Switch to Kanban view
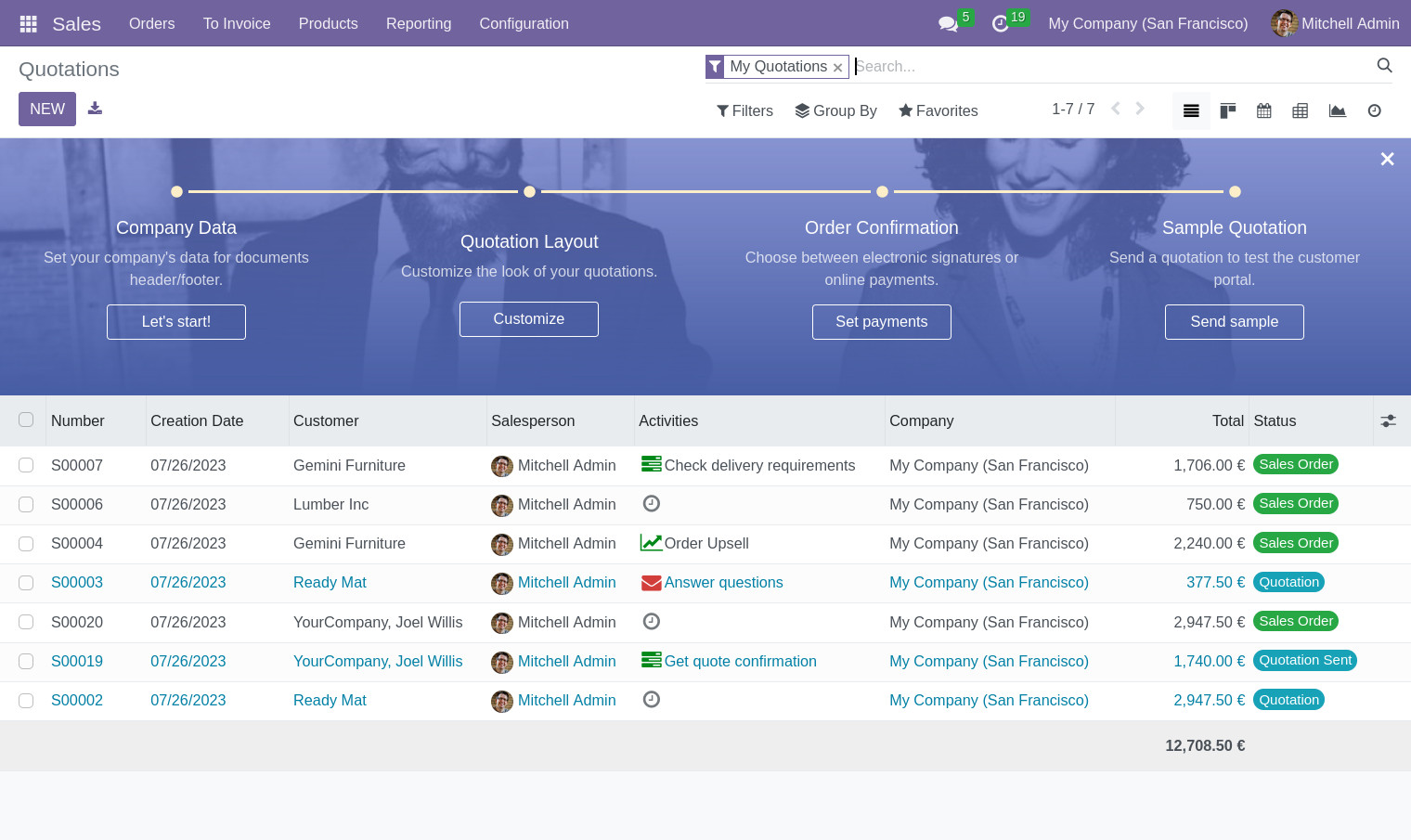The height and width of the screenshot is (840, 1411). pyautogui.click(x=1227, y=110)
